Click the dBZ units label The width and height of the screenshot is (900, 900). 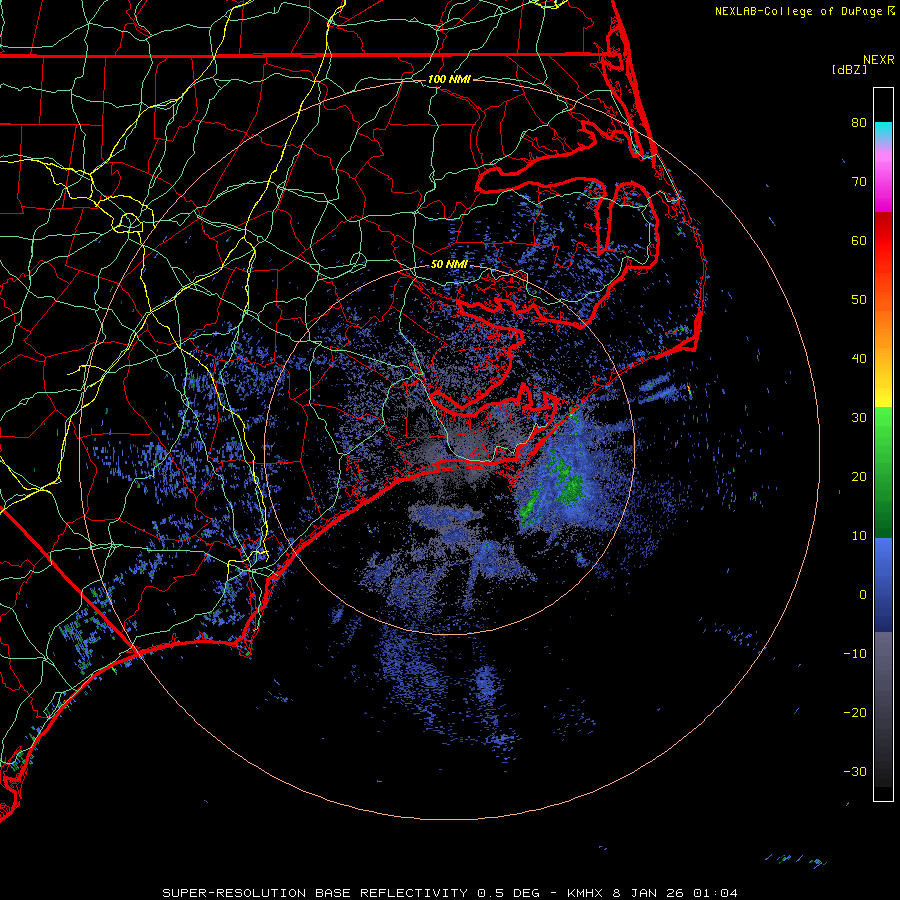[x=850, y=69]
